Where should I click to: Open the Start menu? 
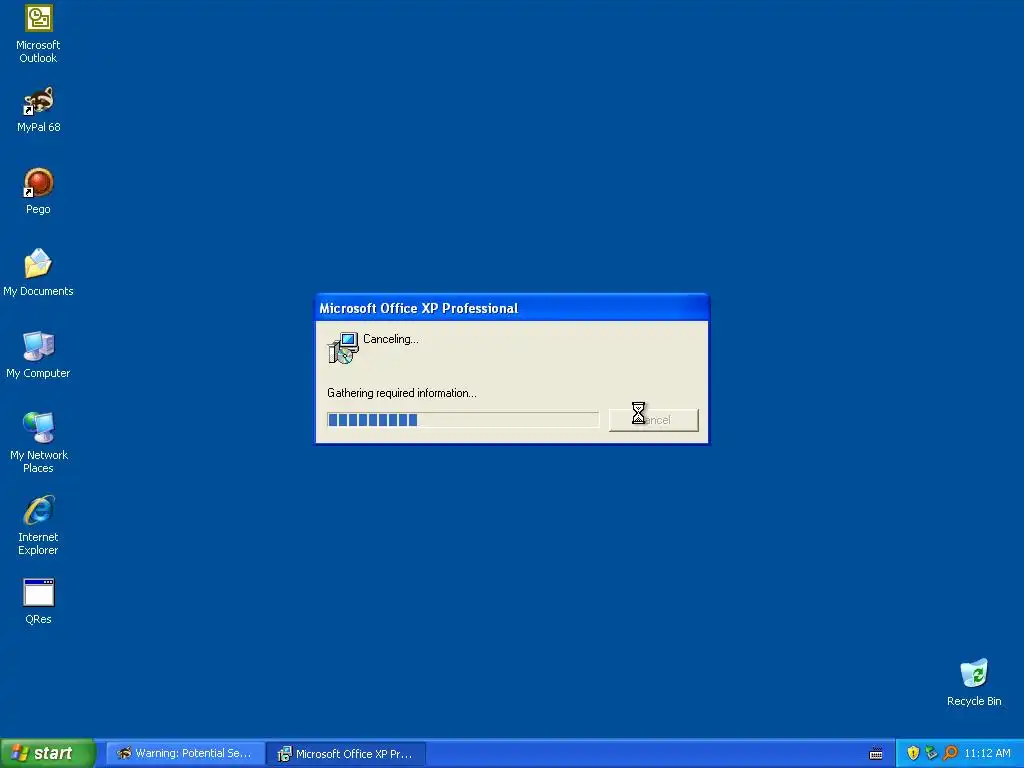pyautogui.click(x=47, y=753)
